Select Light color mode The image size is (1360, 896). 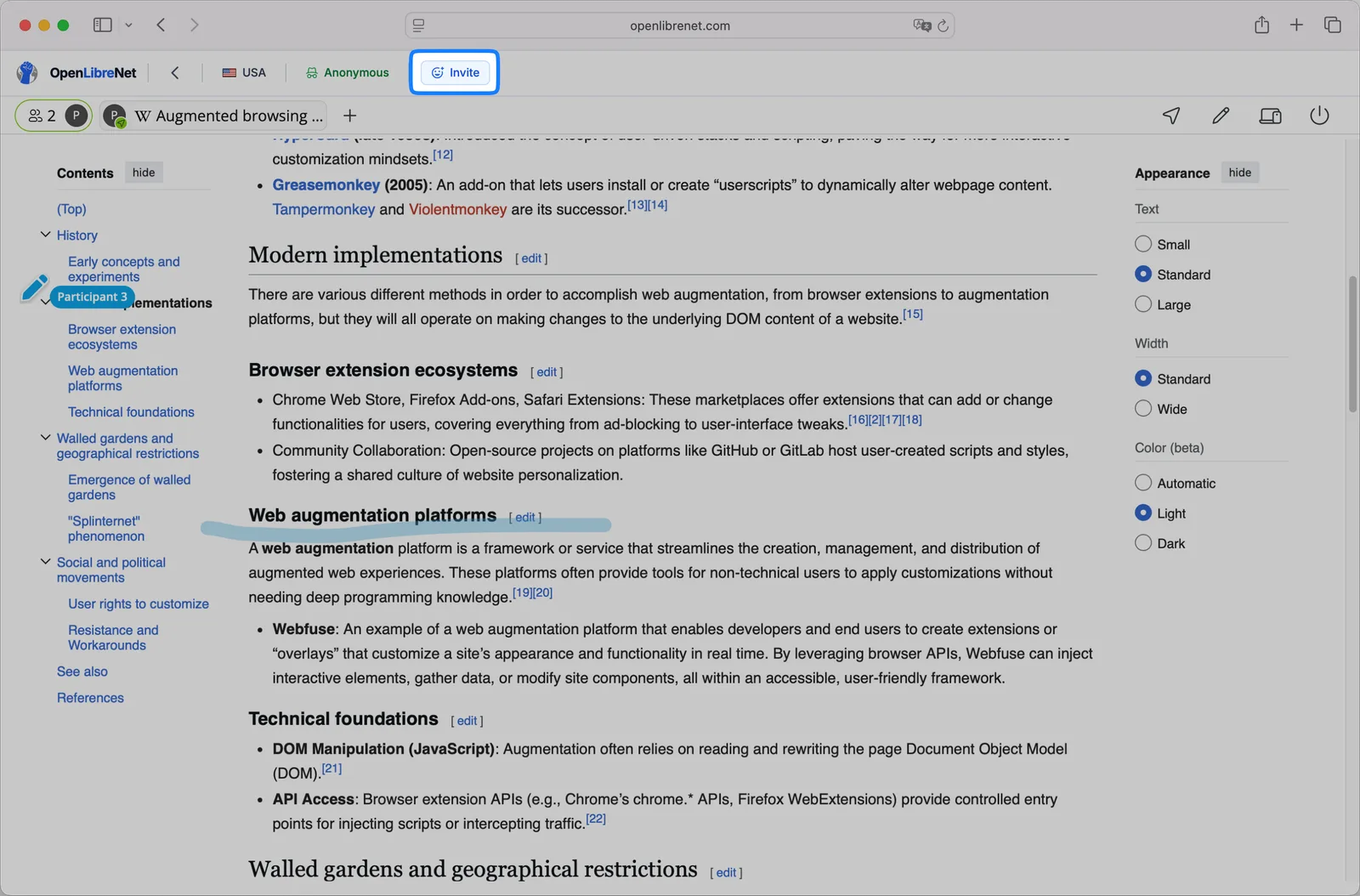(1143, 513)
